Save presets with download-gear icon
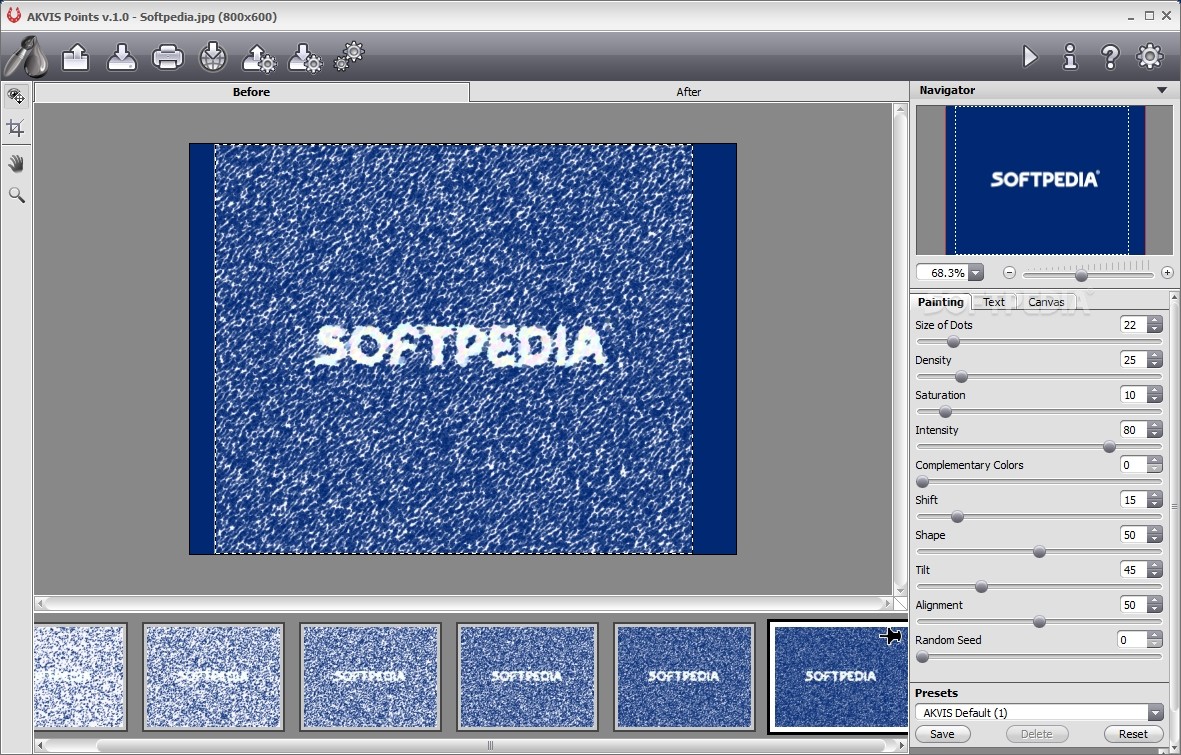 [305, 58]
